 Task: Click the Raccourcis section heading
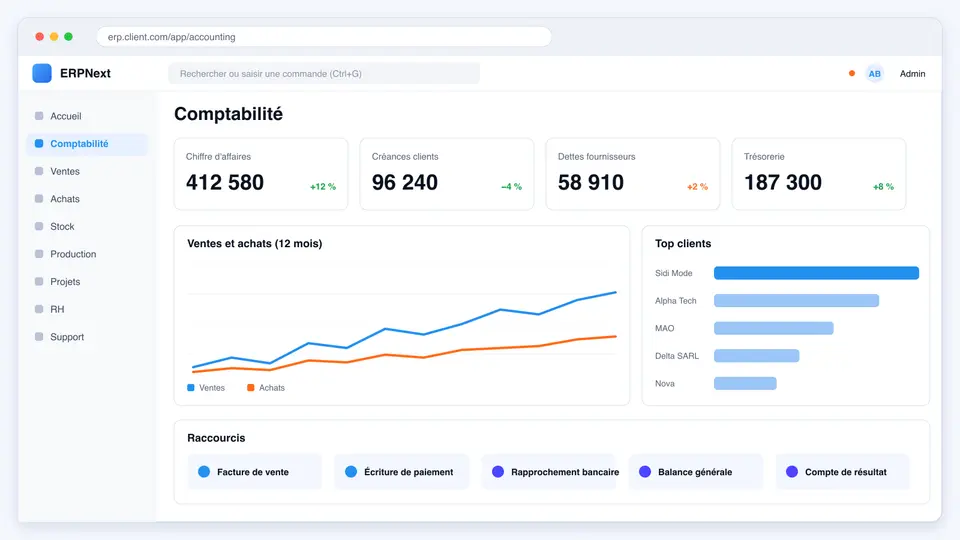tap(216, 438)
